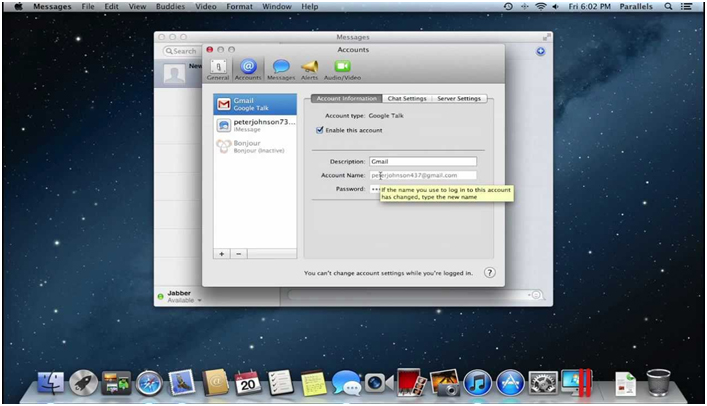Select the contact avatar in conversation list
The width and height of the screenshot is (707, 406).
(174, 74)
